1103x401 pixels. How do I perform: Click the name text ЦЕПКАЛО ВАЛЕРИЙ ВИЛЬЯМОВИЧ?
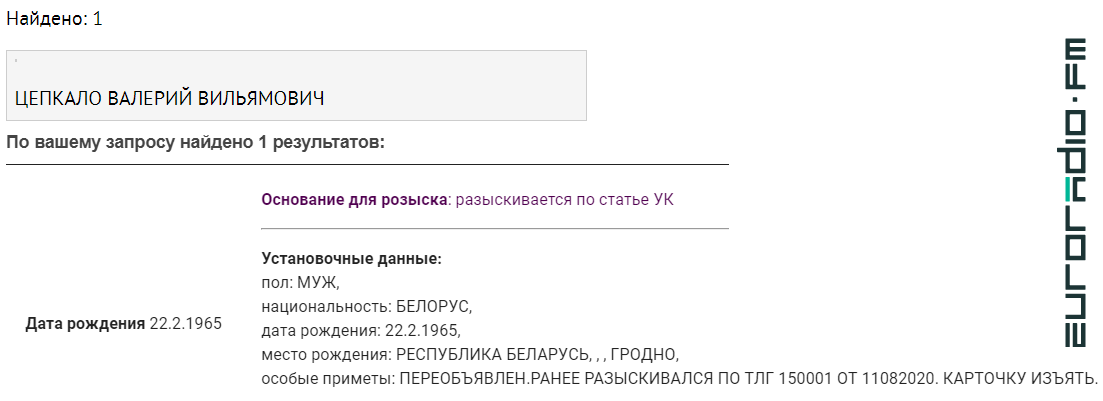point(170,98)
